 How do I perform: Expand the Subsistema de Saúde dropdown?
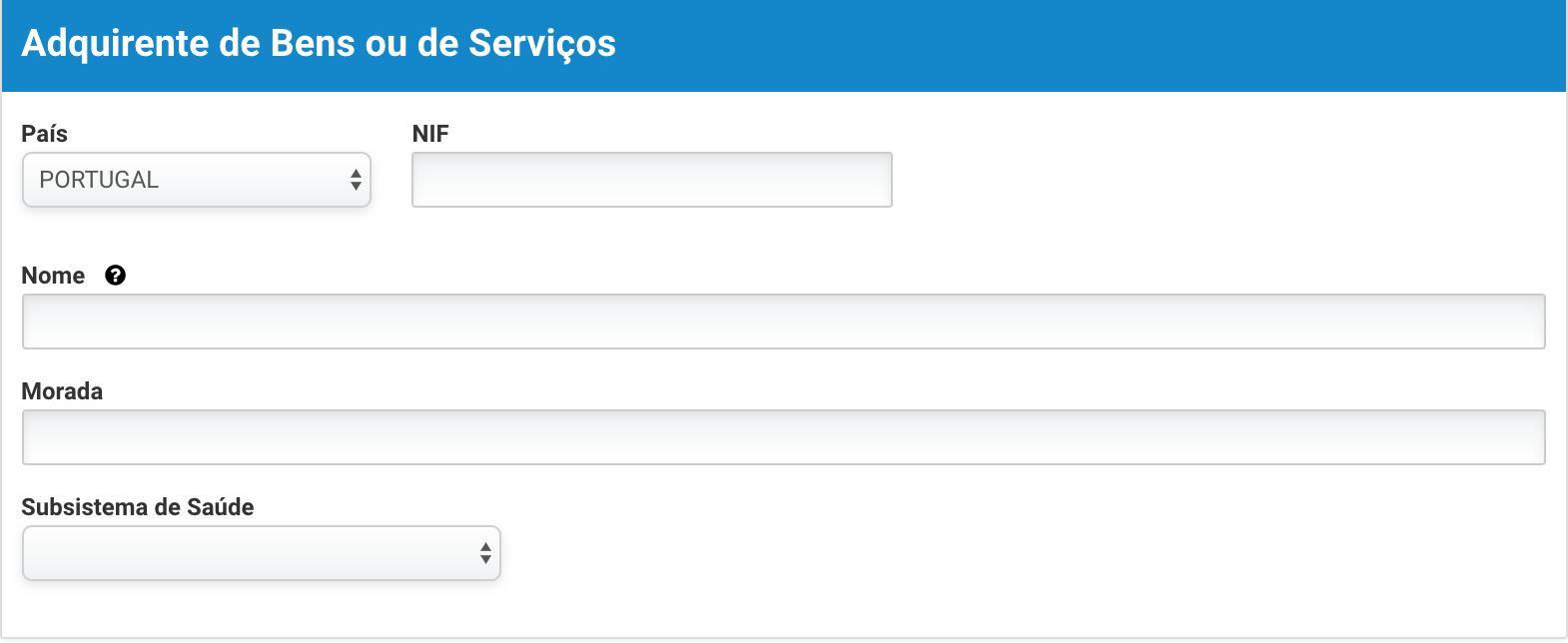pyautogui.click(x=261, y=553)
